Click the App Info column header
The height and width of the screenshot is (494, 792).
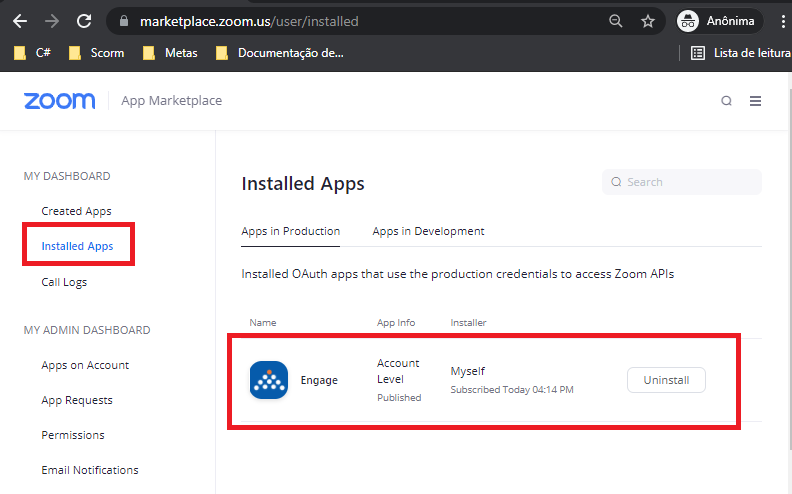point(396,322)
